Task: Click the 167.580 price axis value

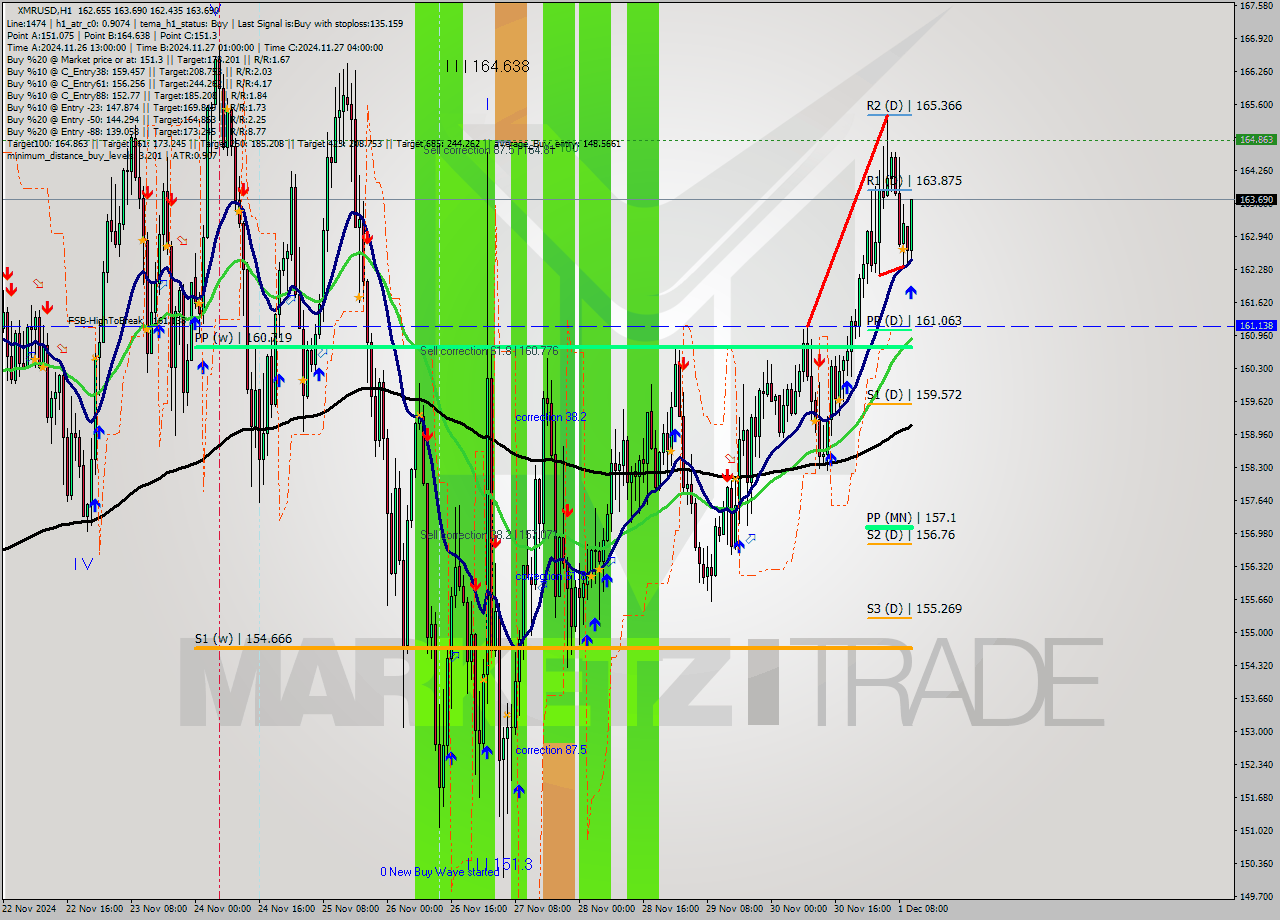Action: [1256, 6]
